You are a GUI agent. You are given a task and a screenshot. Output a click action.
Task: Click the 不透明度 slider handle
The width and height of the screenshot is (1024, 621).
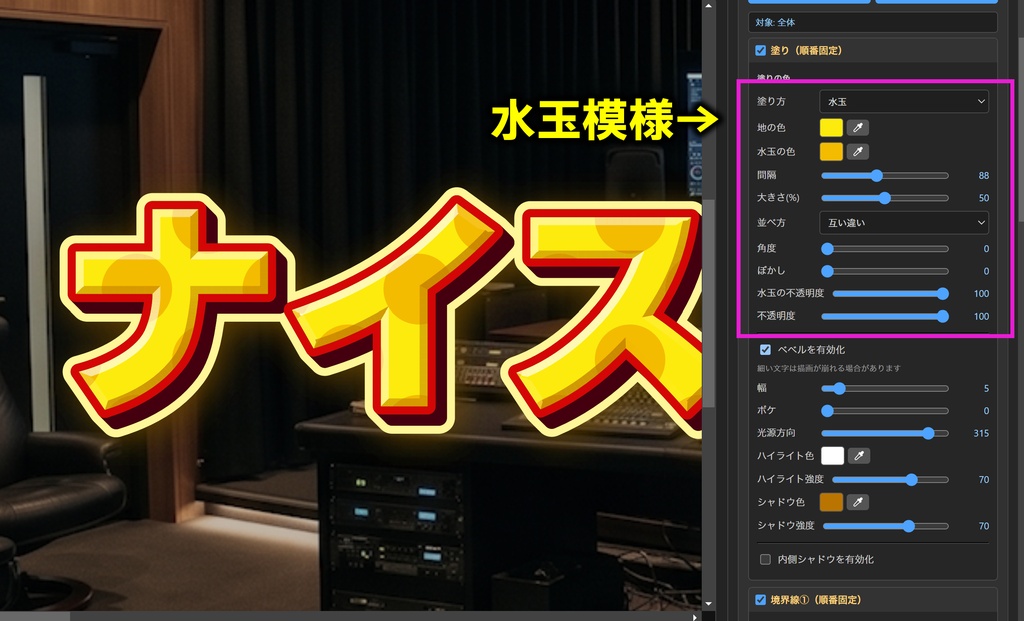coord(942,316)
